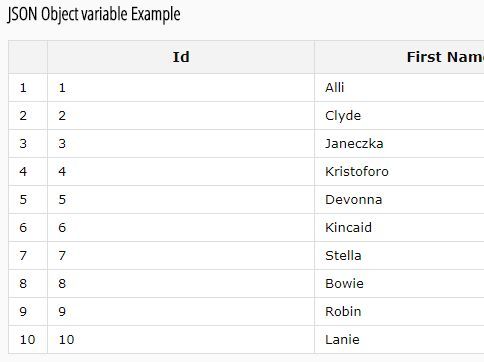The width and height of the screenshot is (484, 362).
Task: Select the Id cell with value 9
Action: click(181, 312)
